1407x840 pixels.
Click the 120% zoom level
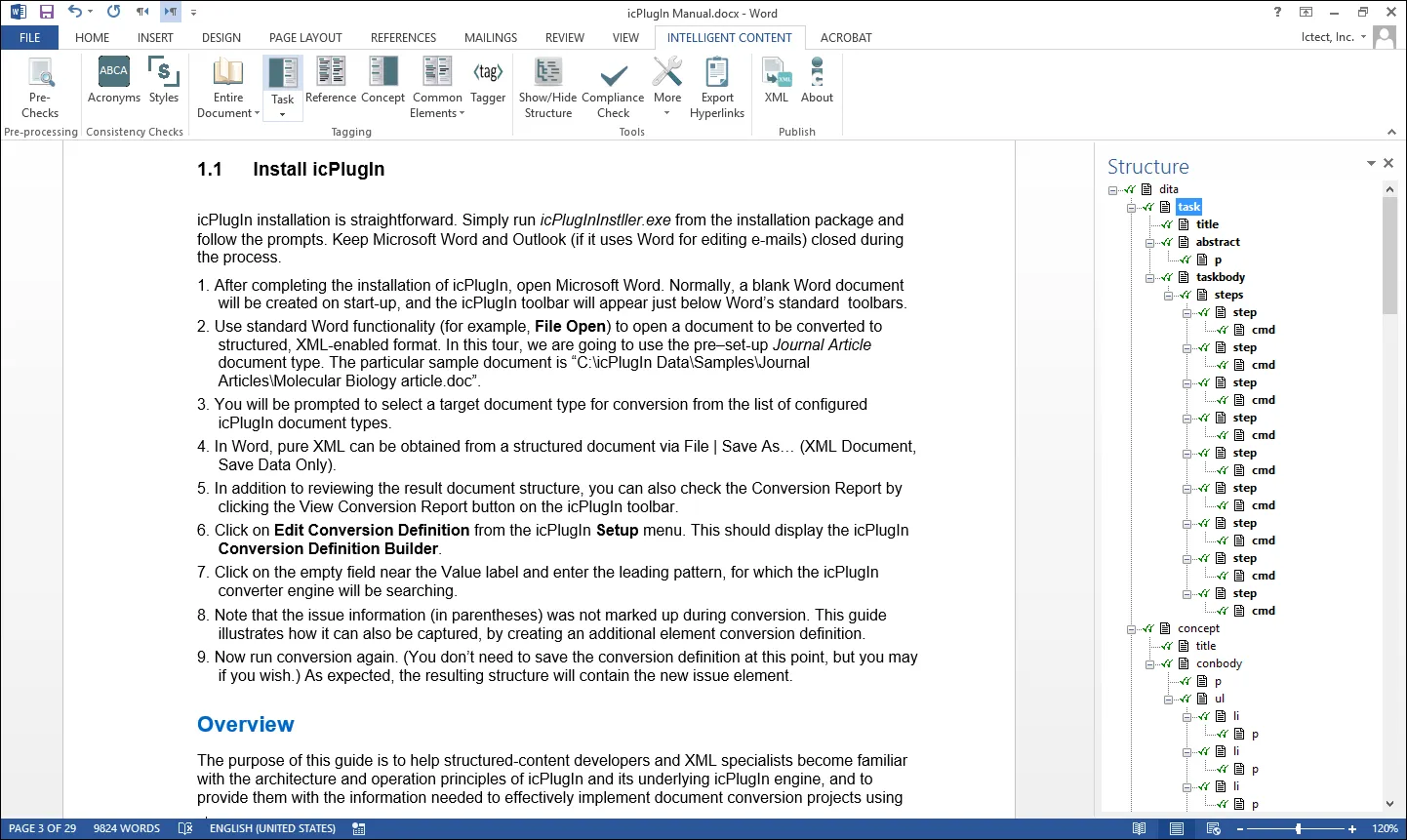click(x=1385, y=828)
